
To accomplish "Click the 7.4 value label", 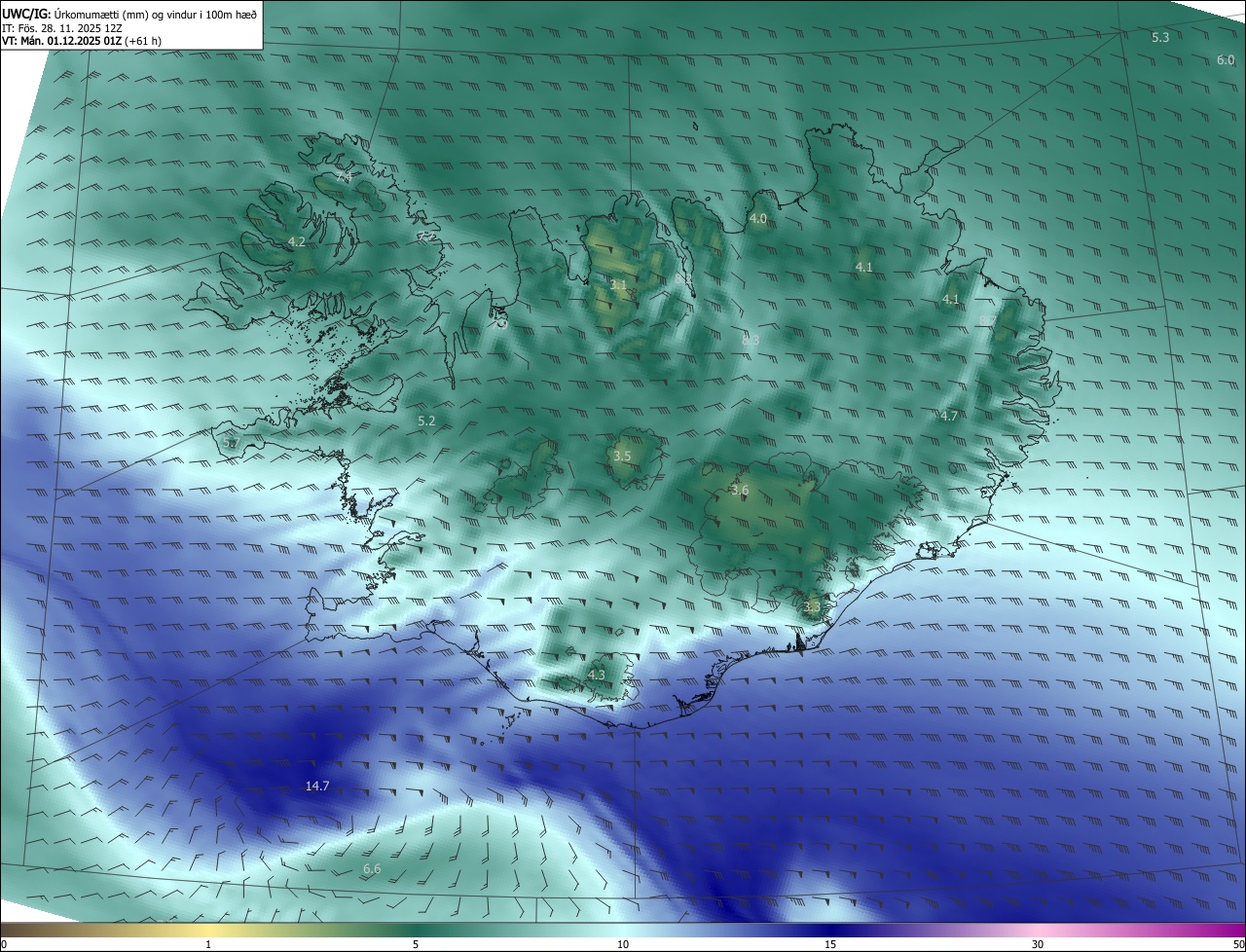I will tap(344, 176).
